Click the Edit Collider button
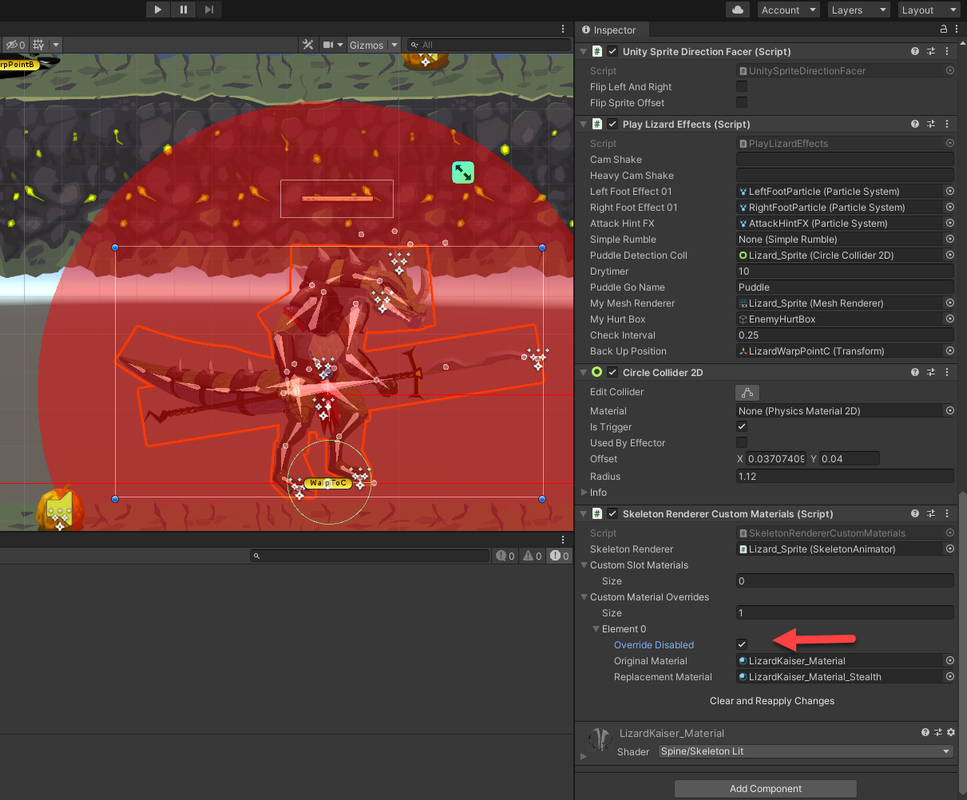This screenshot has height=800, width=967. pyautogui.click(x=747, y=392)
